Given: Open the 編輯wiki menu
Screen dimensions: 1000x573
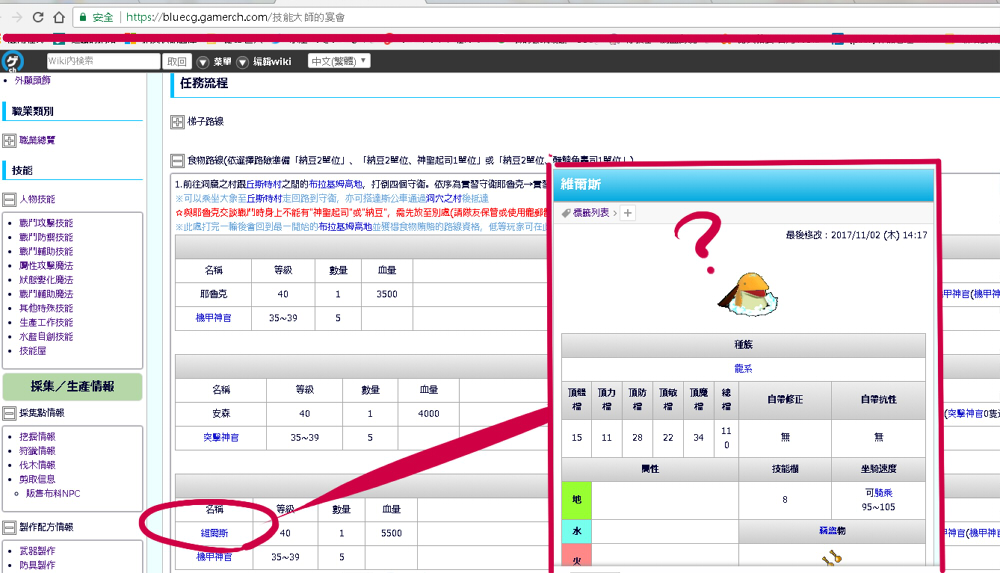Looking at the screenshot, I should [272, 62].
